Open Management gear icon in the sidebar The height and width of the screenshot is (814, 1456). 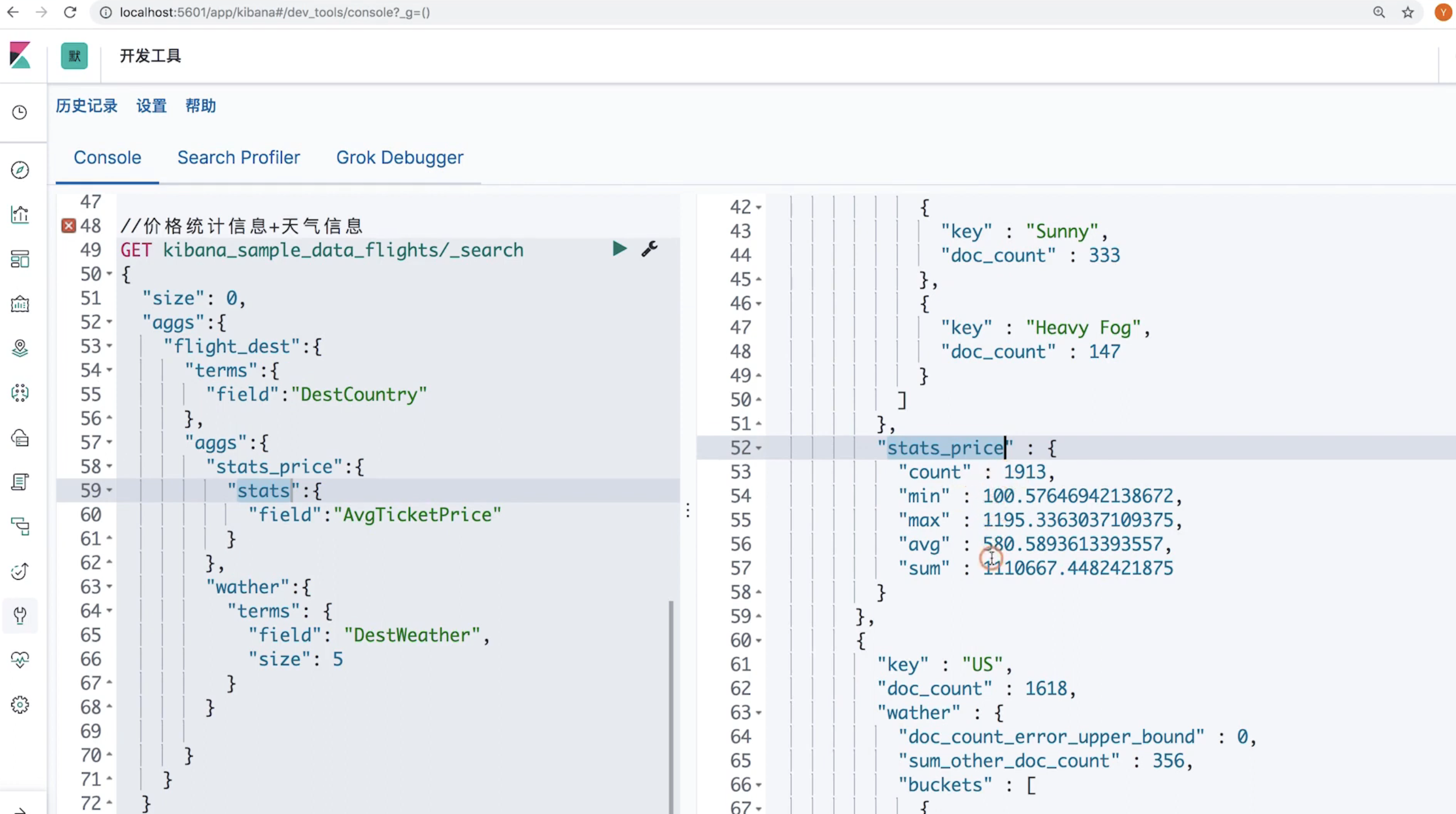pos(20,704)
